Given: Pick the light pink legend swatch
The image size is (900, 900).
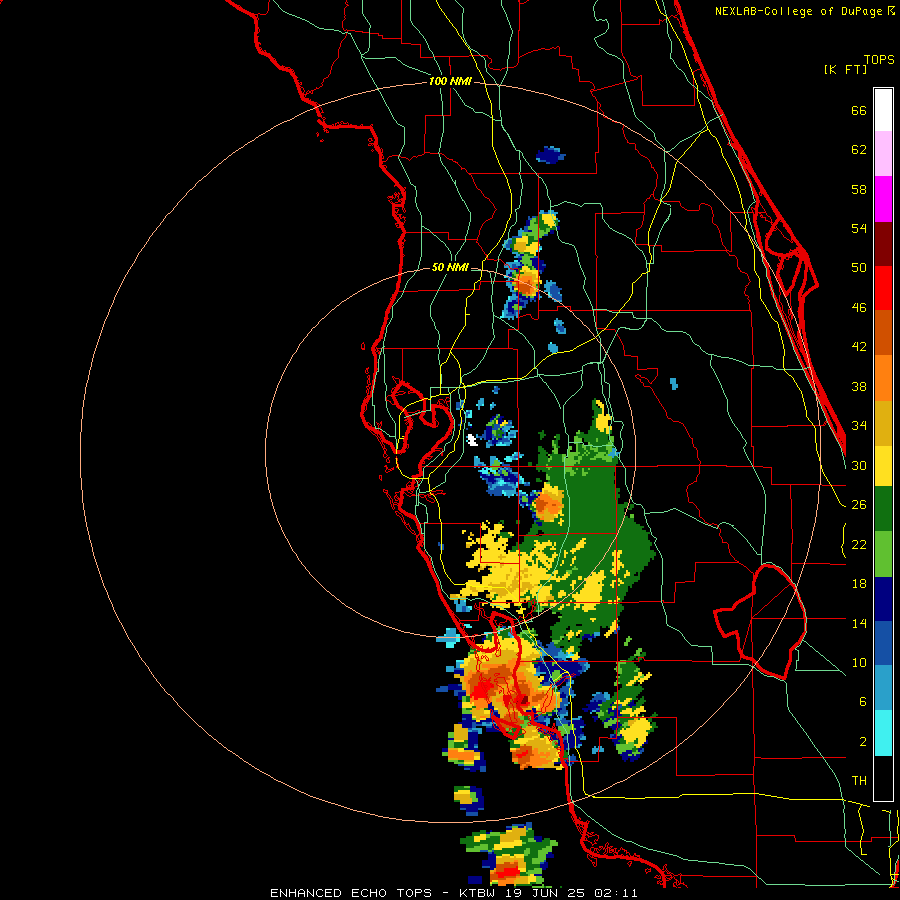Looking at the screenshot, I should [883, 154].
